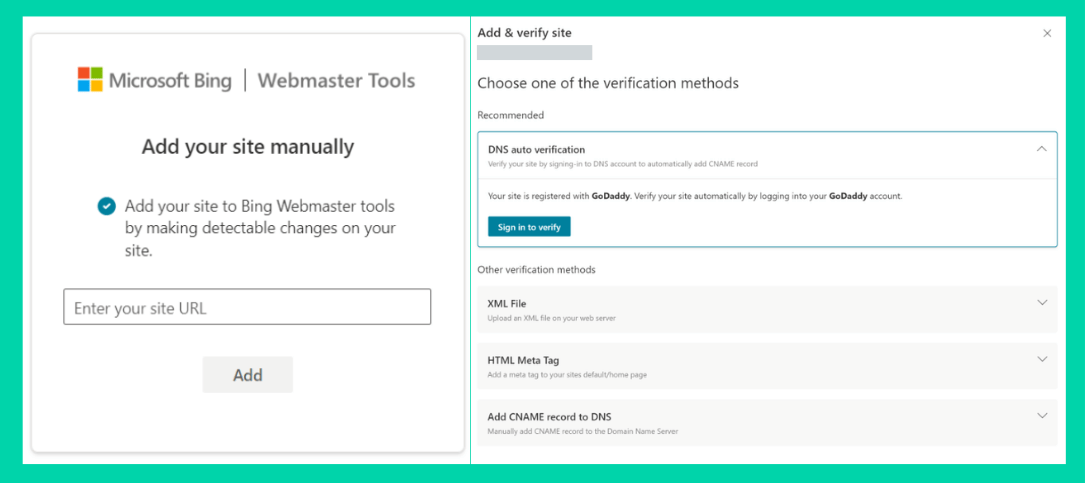This screenshot has height=484, width=1085.
Task: Click the DNS auto verification title
Action: click(536, 150)
